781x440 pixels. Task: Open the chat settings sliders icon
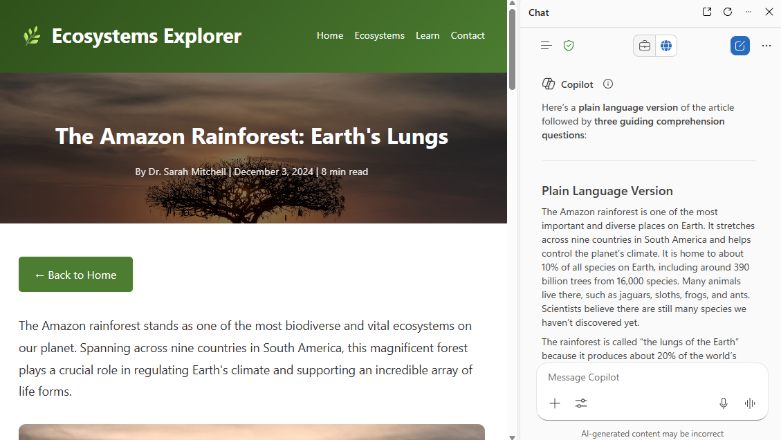tap(581, 403)
